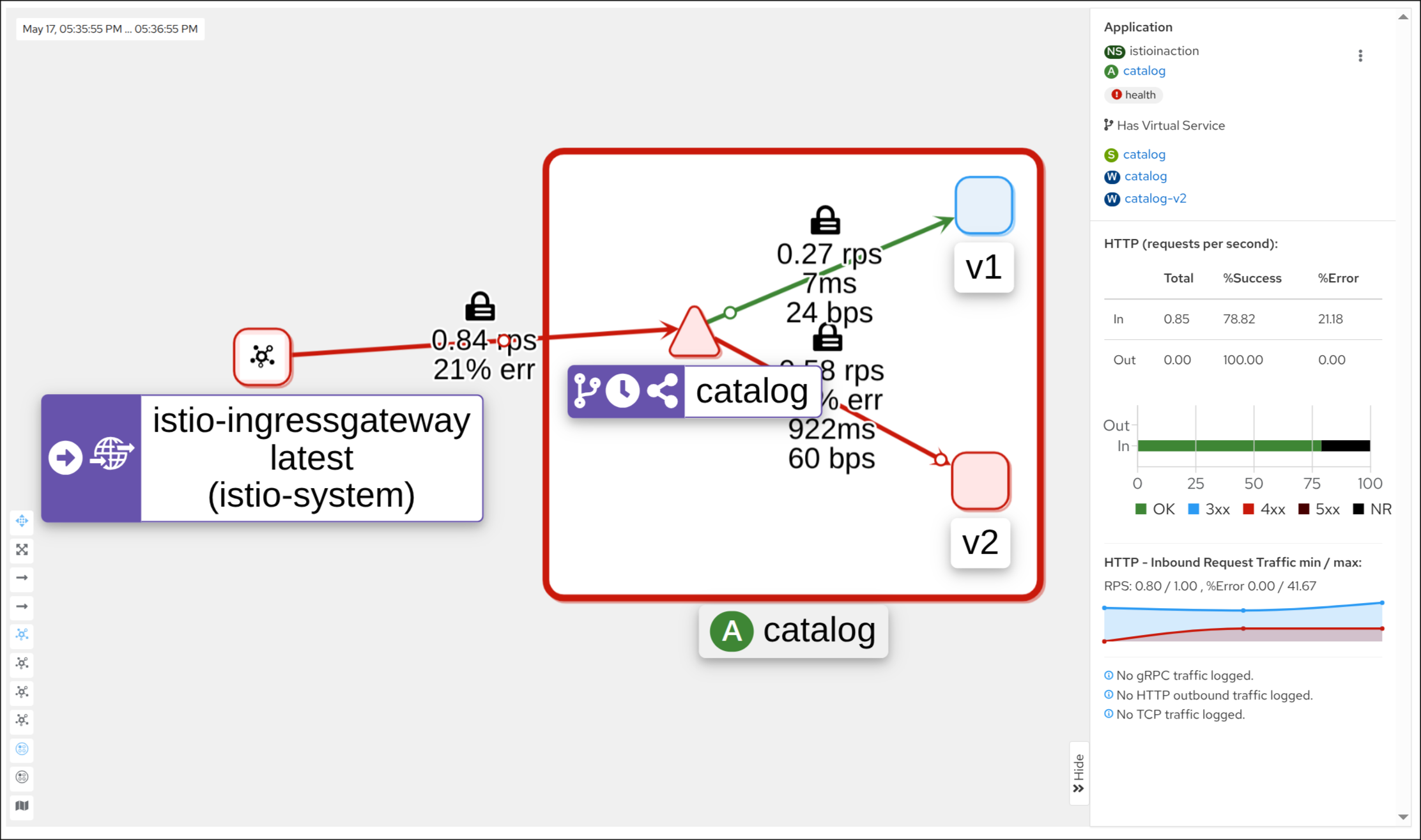Click the share-style icon on catalog badge

[x=663, y=391]
